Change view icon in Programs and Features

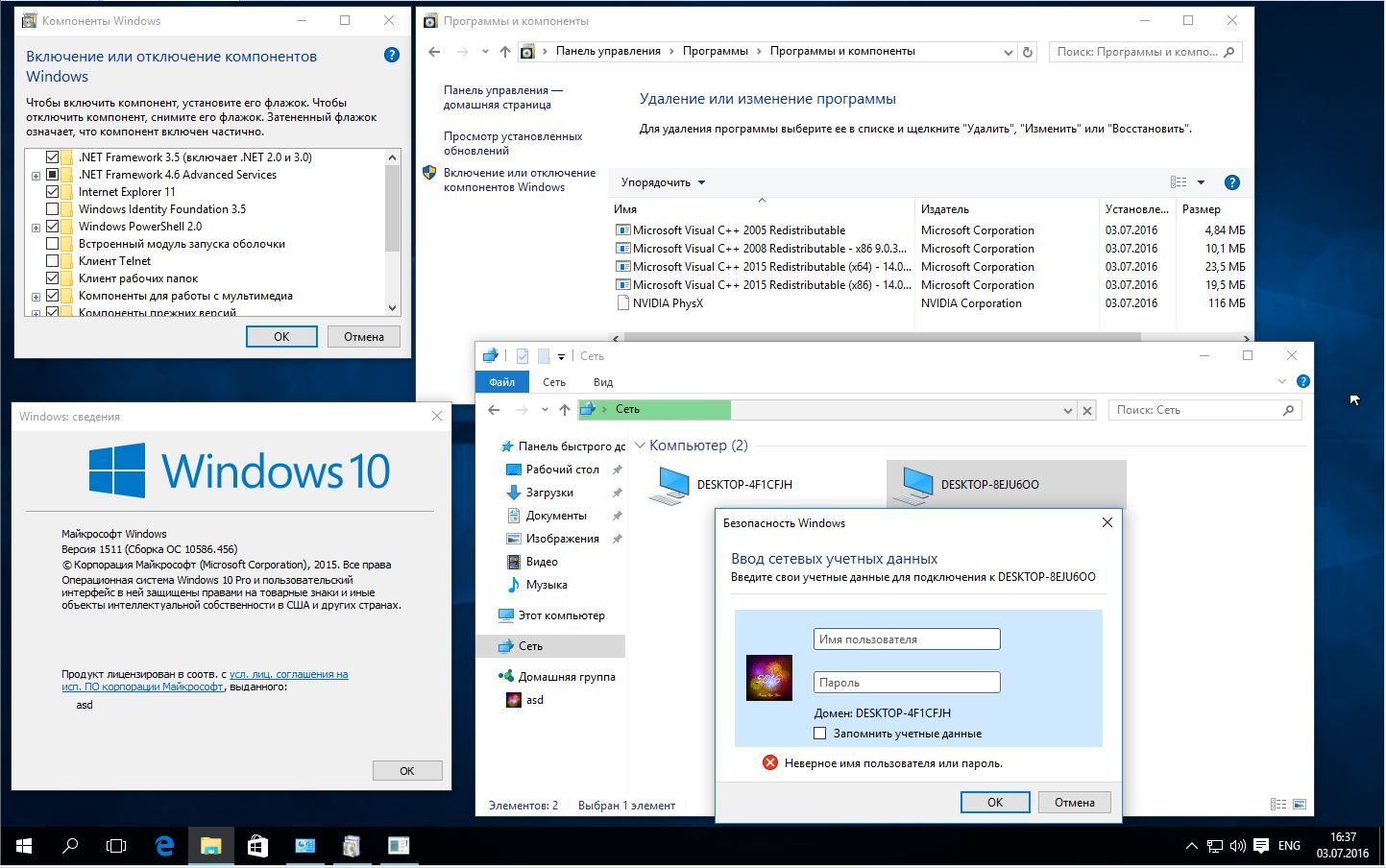(1179, 182)
